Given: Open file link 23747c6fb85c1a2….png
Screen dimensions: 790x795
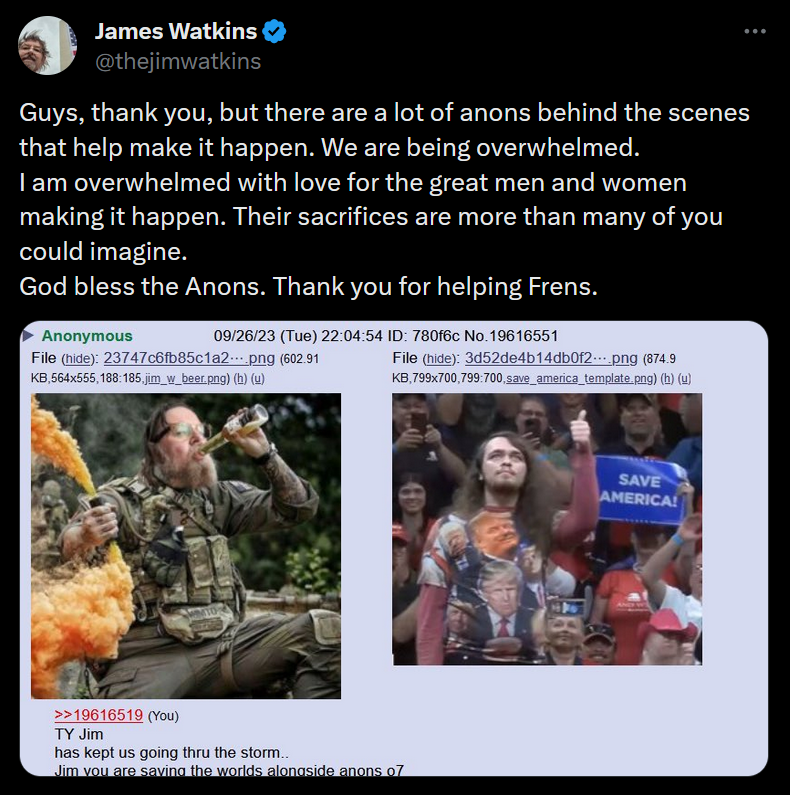Looking at the screenshot, I should click(189, 358).
